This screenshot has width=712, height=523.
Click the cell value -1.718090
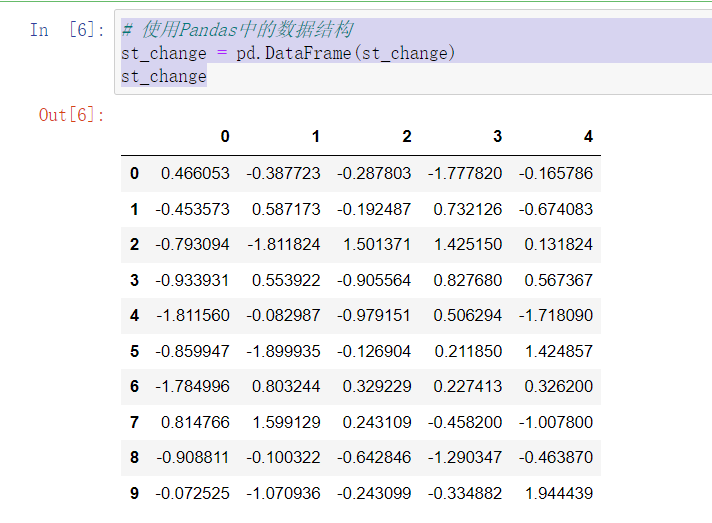[556, 316]
